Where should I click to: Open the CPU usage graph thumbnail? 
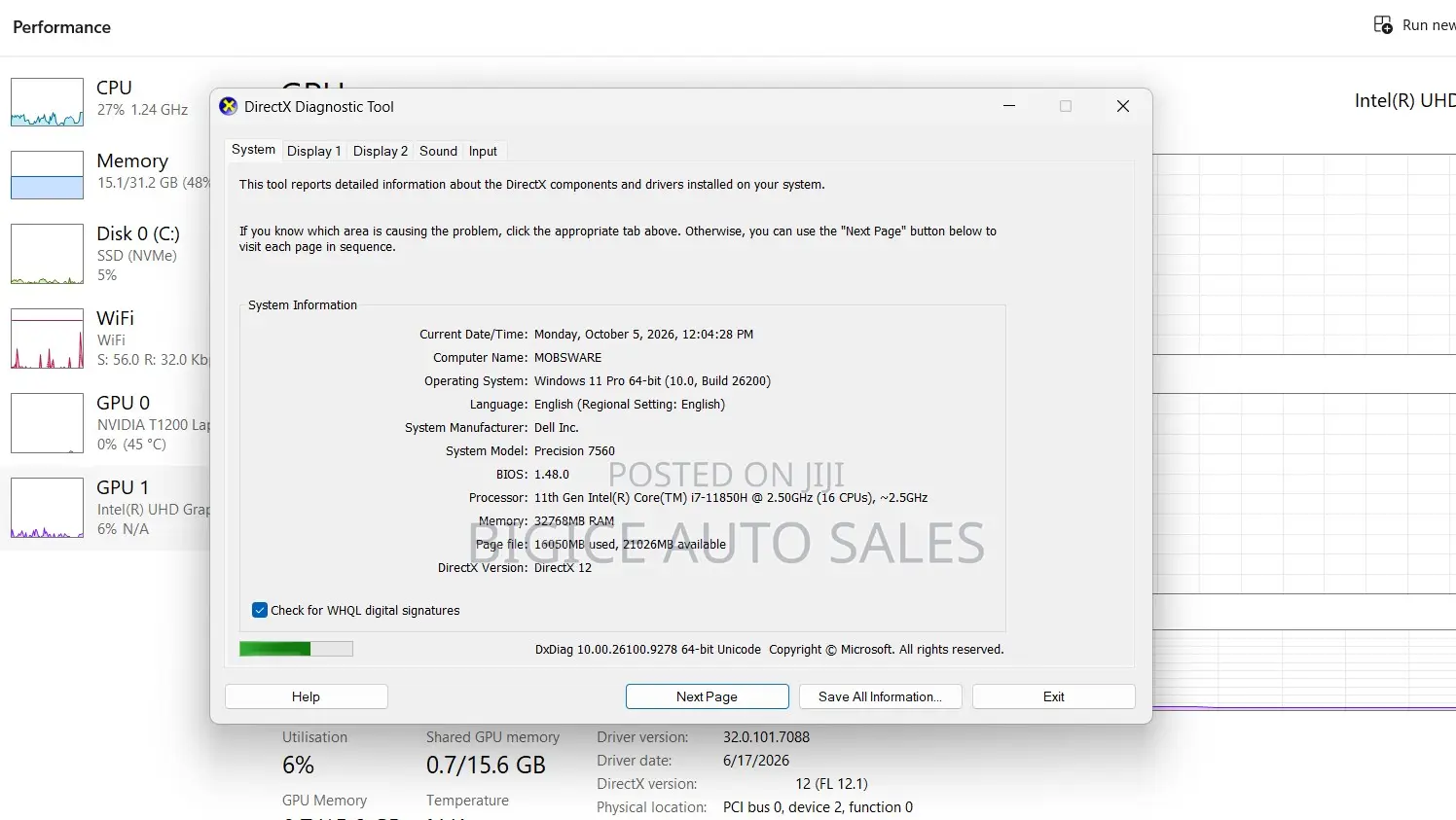[47, 102]
